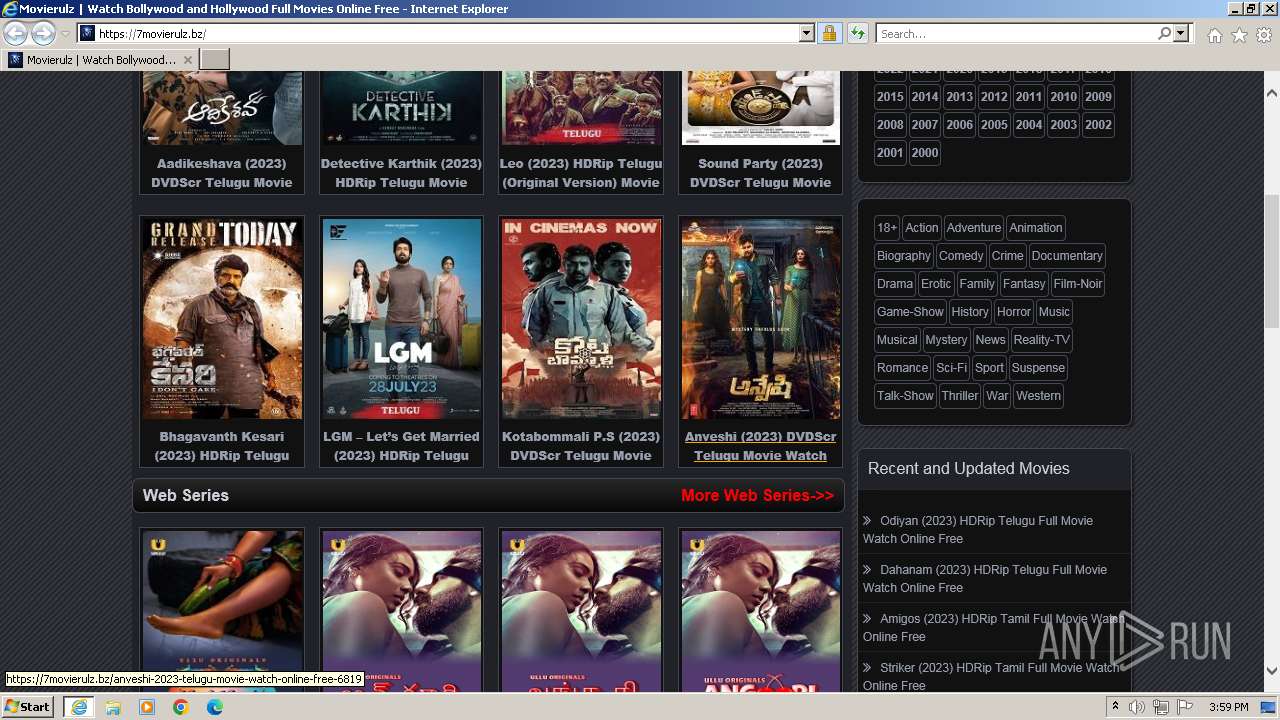The width and height of the screenshot is (1280, 720).
Task: Select the Comedy genre tag
Action: click(x=961, y=256)
